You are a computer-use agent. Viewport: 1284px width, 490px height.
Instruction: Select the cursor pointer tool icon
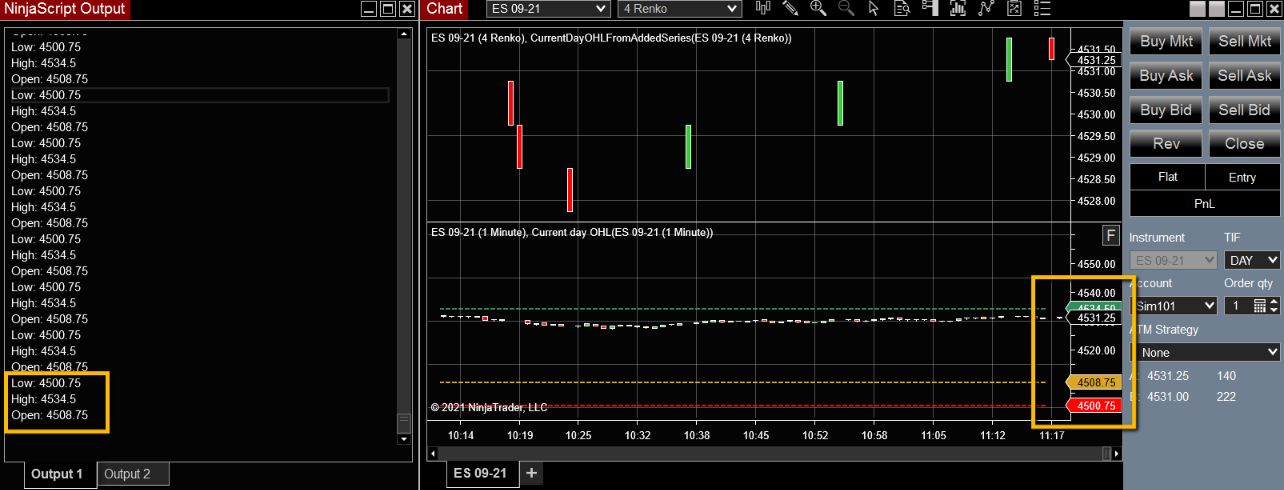click(x=874, y=9)
